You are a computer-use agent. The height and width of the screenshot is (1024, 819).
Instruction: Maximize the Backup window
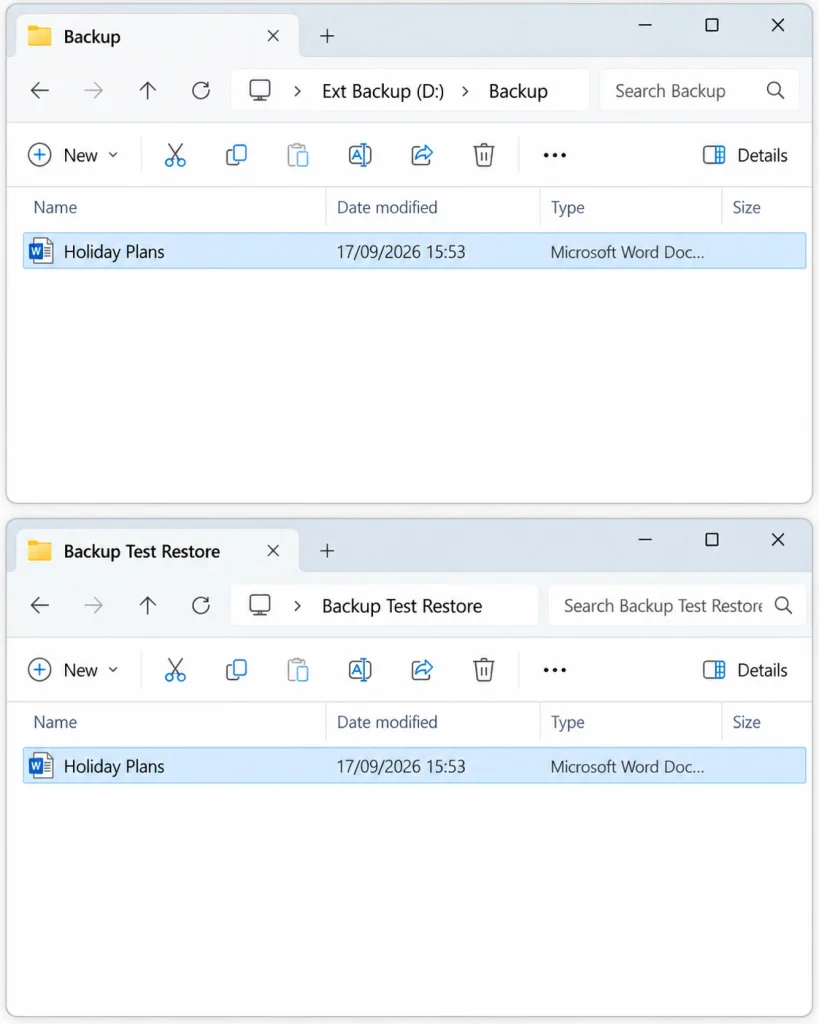click(x=712, y=25)
